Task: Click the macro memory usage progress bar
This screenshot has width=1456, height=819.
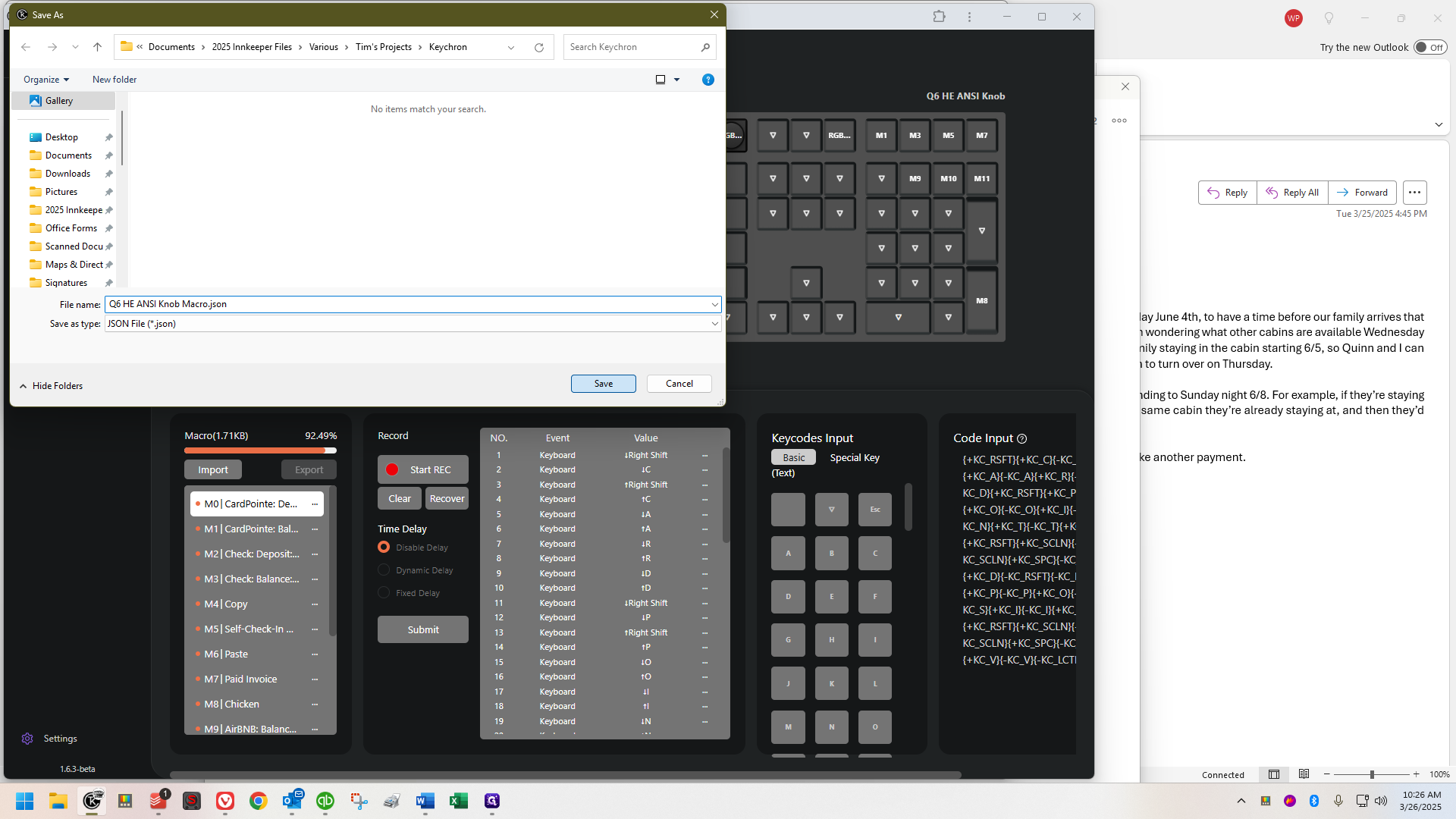Action: [x=260, y=451]
